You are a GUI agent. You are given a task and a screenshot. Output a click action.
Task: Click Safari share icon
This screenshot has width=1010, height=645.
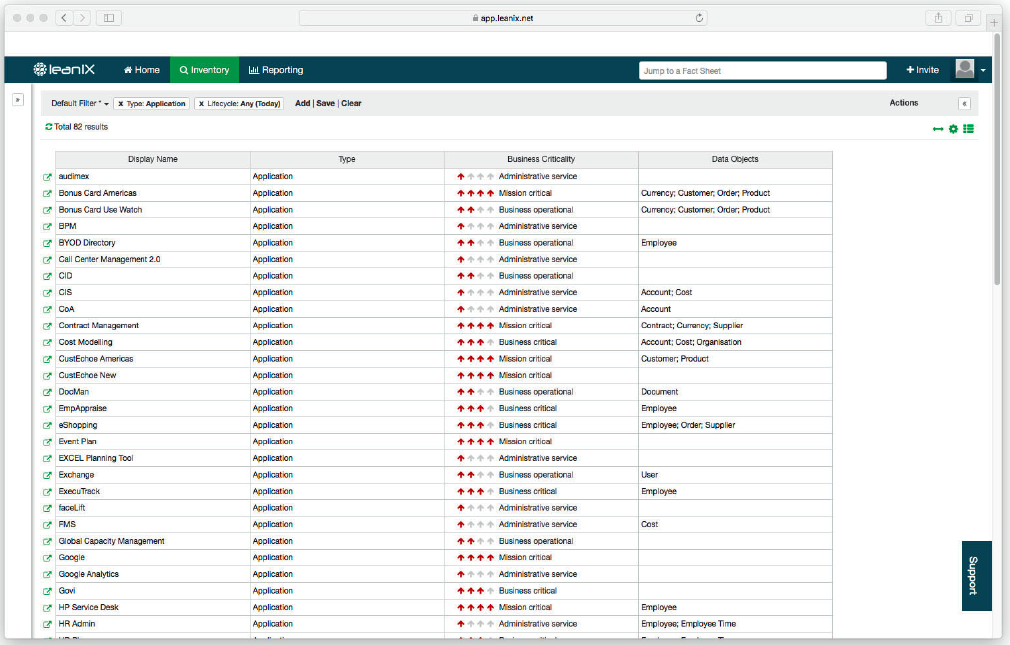pos(939,18)
